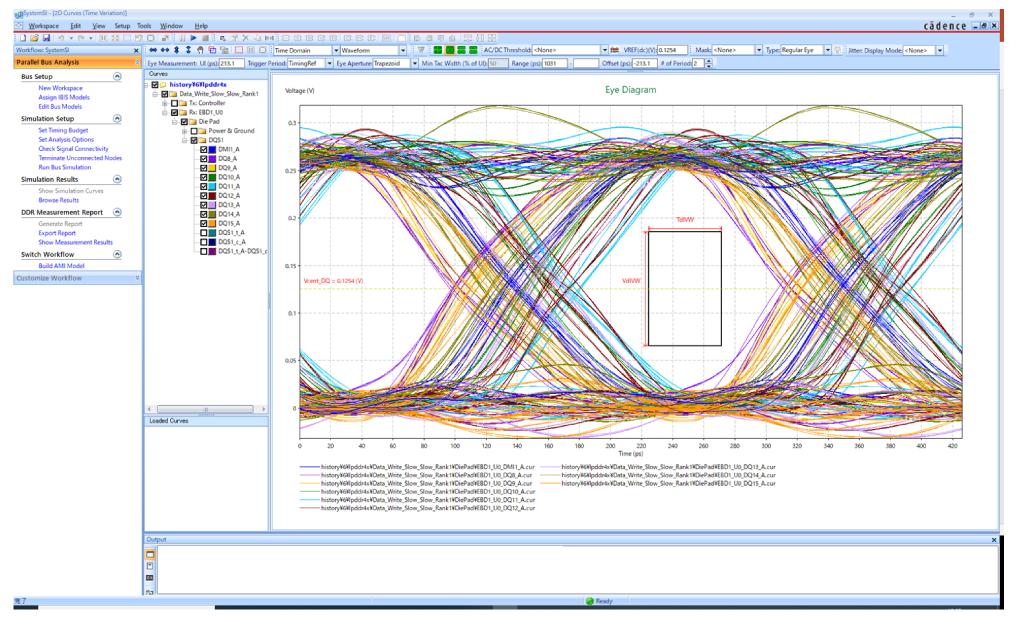Open the Setup menu
The height and width of the screenshot is (618, 1024).
[x=122, y=25]
